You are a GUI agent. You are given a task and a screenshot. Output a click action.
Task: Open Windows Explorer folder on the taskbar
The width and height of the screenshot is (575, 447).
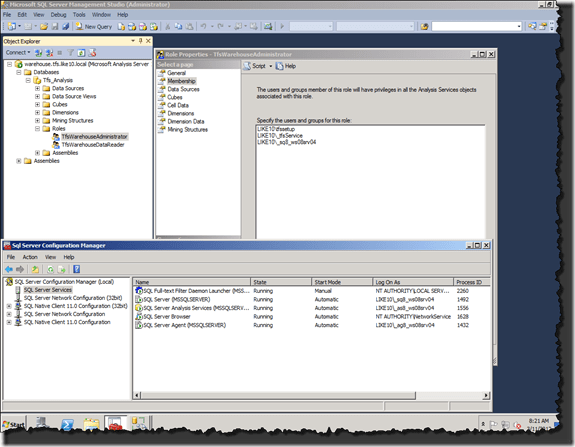coord(91,424)
